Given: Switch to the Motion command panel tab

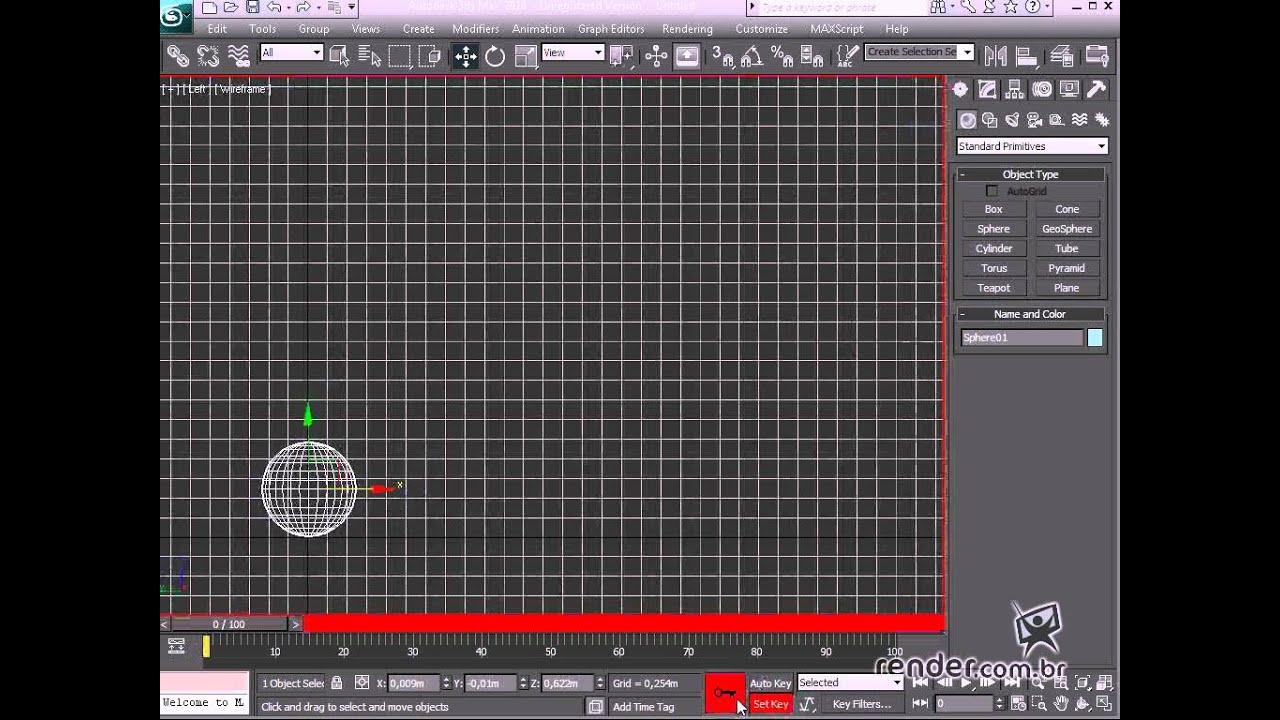Looking at the screenshot, I should point(1042,90).
